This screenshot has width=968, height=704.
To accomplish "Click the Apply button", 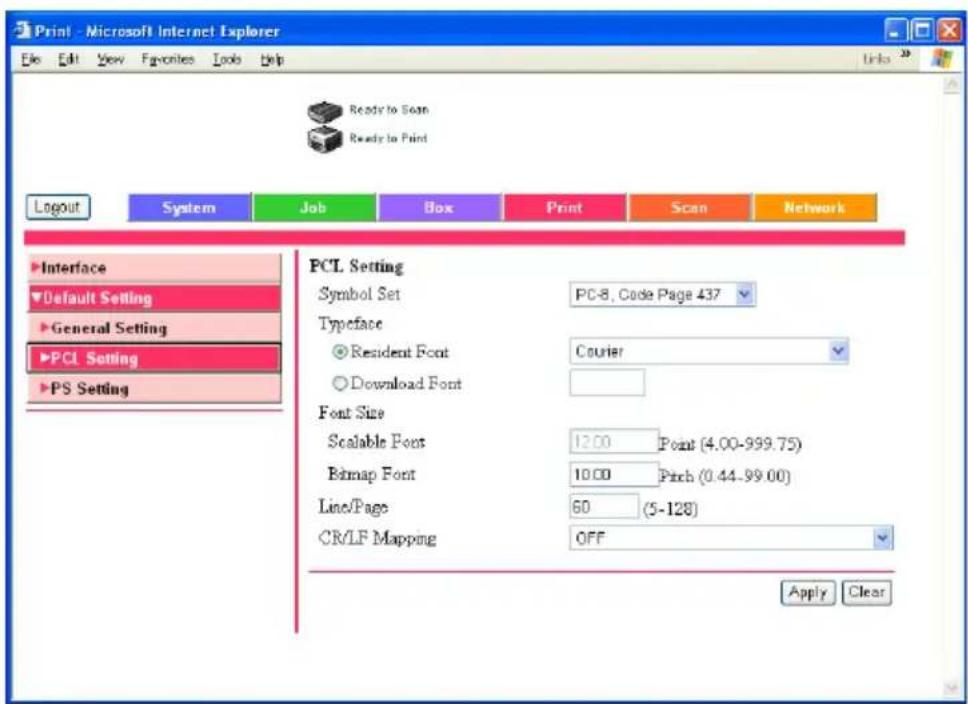I will point(808,593).
